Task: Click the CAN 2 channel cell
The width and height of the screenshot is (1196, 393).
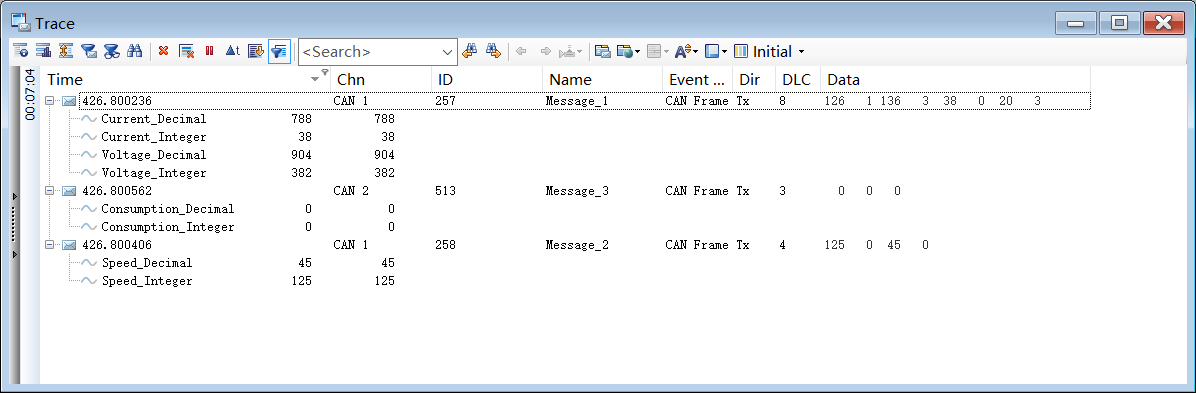Action: [x=351, y=191]
